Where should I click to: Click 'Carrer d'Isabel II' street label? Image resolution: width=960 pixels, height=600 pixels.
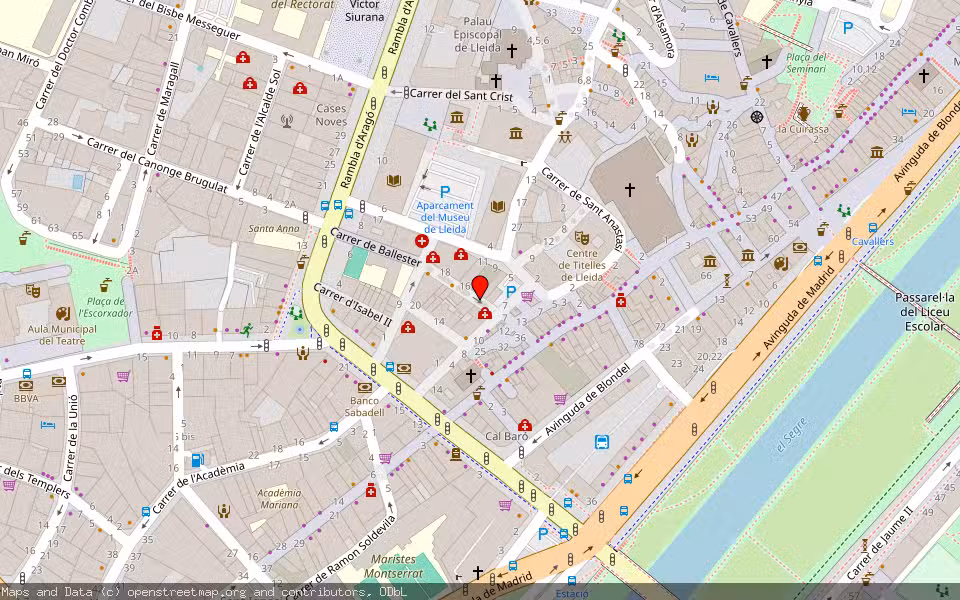[352, 305]
